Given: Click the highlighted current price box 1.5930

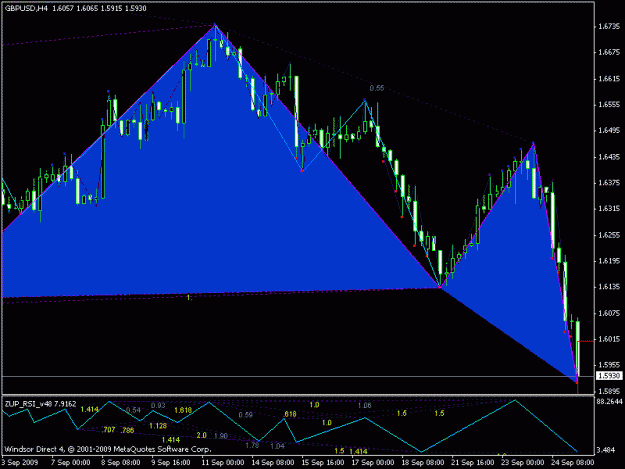Looking at the screenshot, I should (609, 376).
